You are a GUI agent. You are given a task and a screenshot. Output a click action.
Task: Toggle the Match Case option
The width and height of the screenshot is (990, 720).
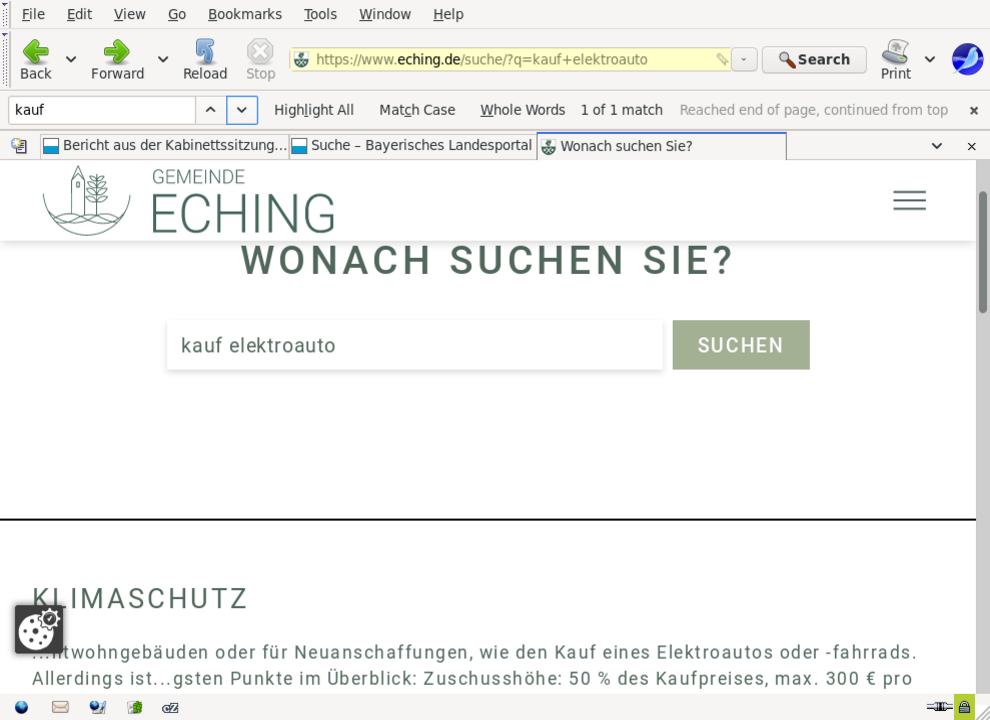(417, 110)
